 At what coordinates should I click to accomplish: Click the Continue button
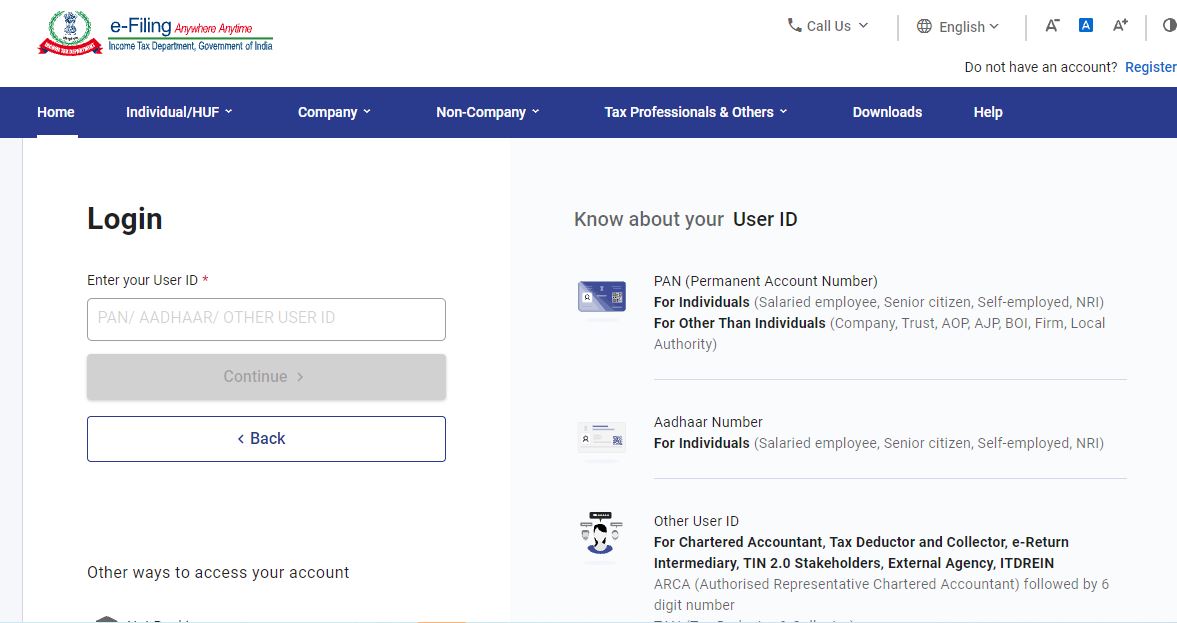click(x=266, y=377)
